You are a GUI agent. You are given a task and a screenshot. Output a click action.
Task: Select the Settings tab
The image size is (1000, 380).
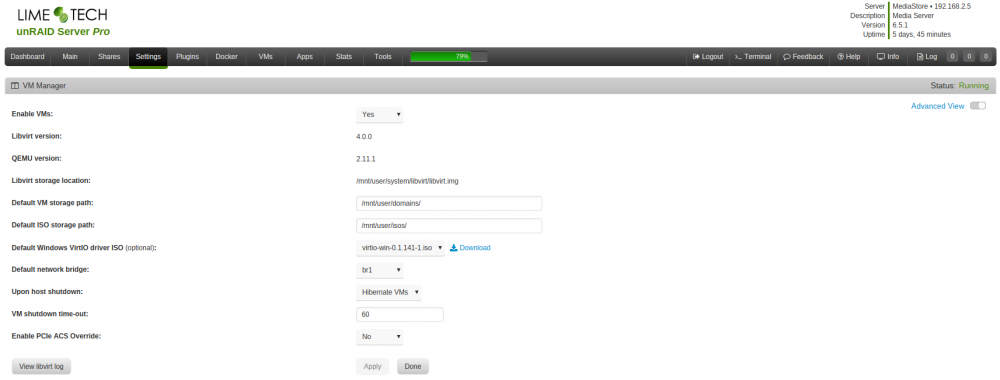coord(148,57)
